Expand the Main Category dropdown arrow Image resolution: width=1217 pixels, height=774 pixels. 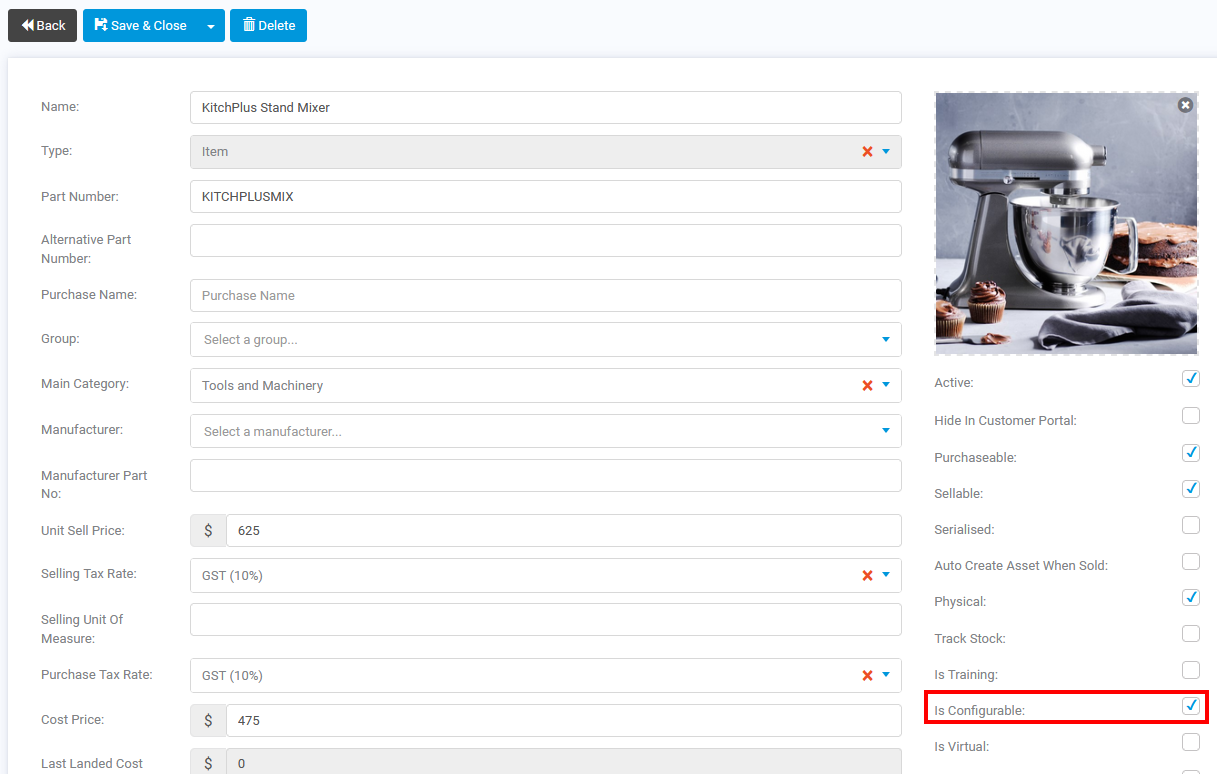(x=886, y=386)
